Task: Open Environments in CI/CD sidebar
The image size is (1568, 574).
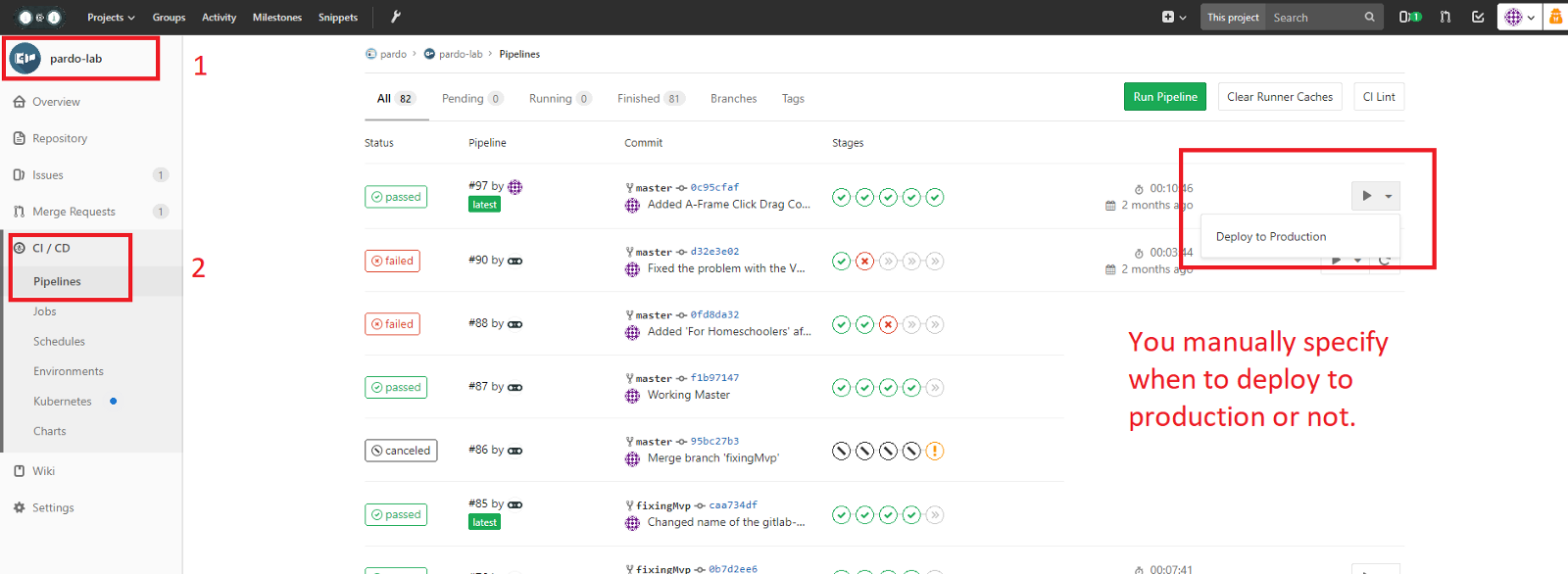Action: pyautogui.click(x=69, y=371)
